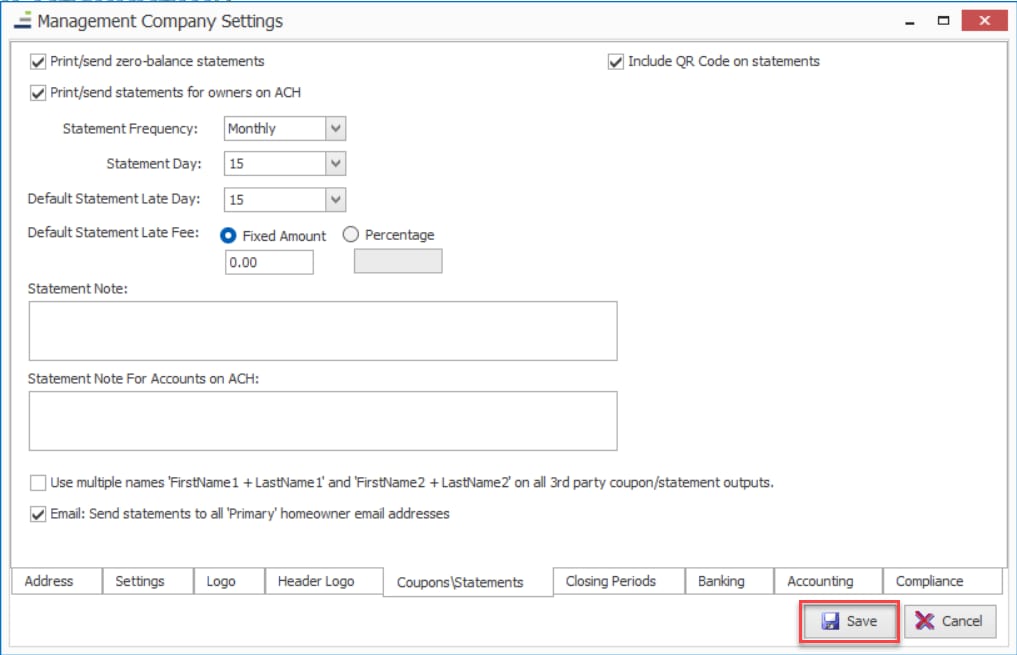Open the Settings tab
Screen dimensions: 1017x655
[148, 581]
